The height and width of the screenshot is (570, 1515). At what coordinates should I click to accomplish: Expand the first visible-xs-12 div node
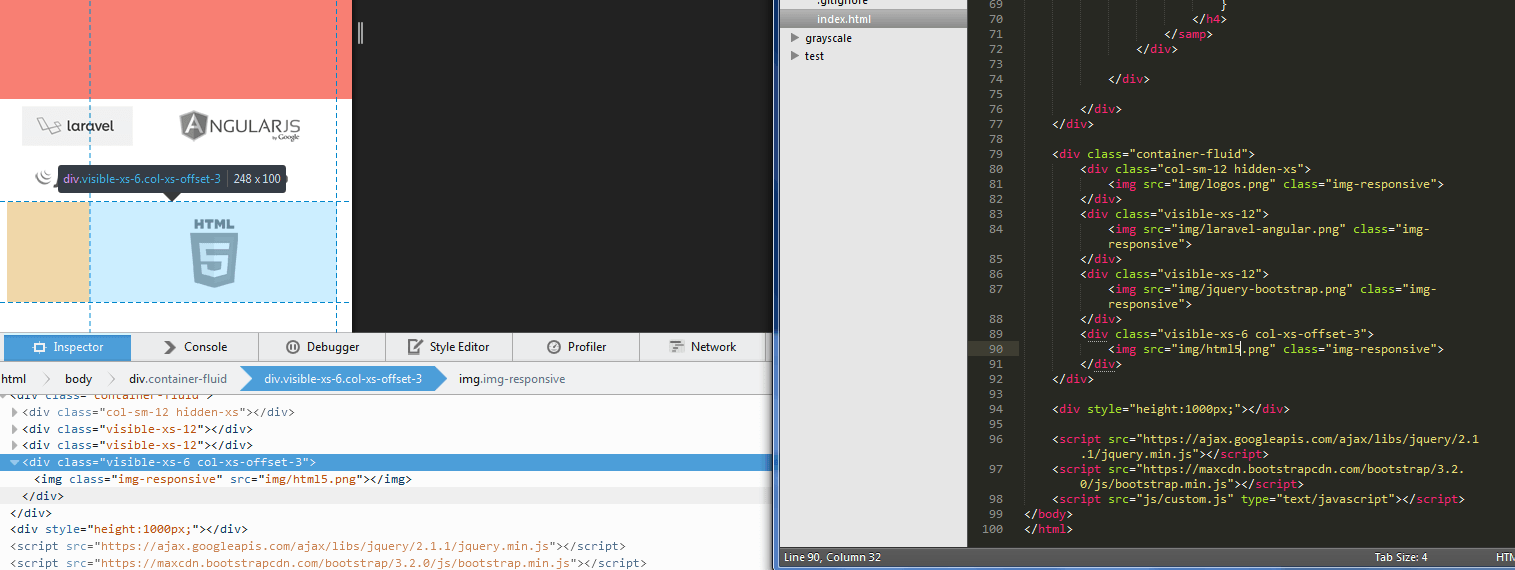pyautogui.click(x=14, y=428)
